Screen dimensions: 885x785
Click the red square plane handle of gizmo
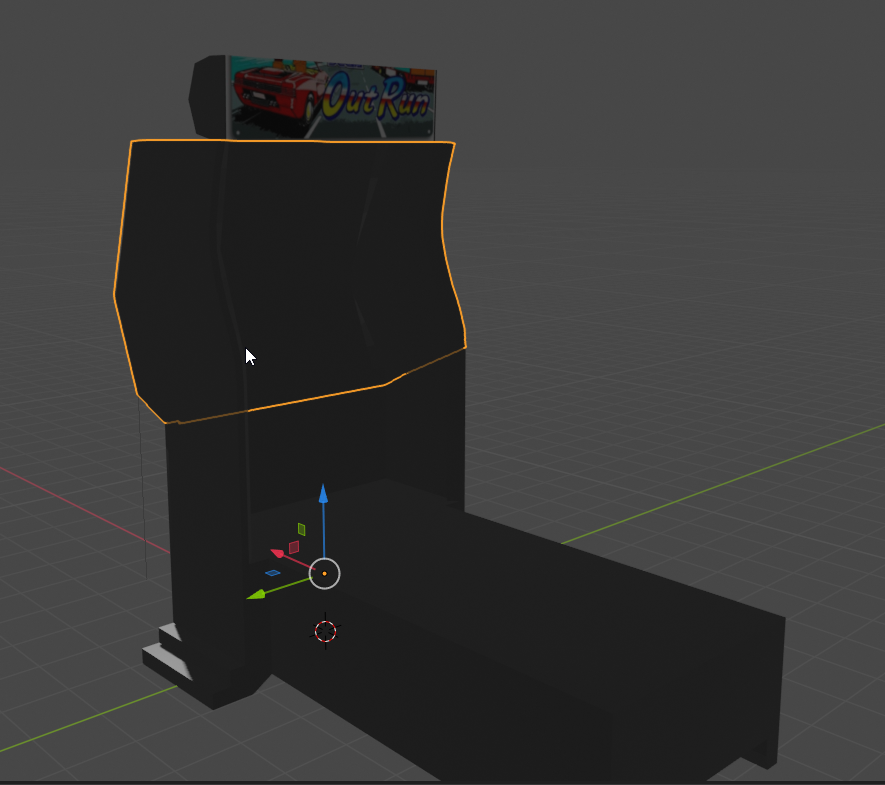tap(293, 547)
